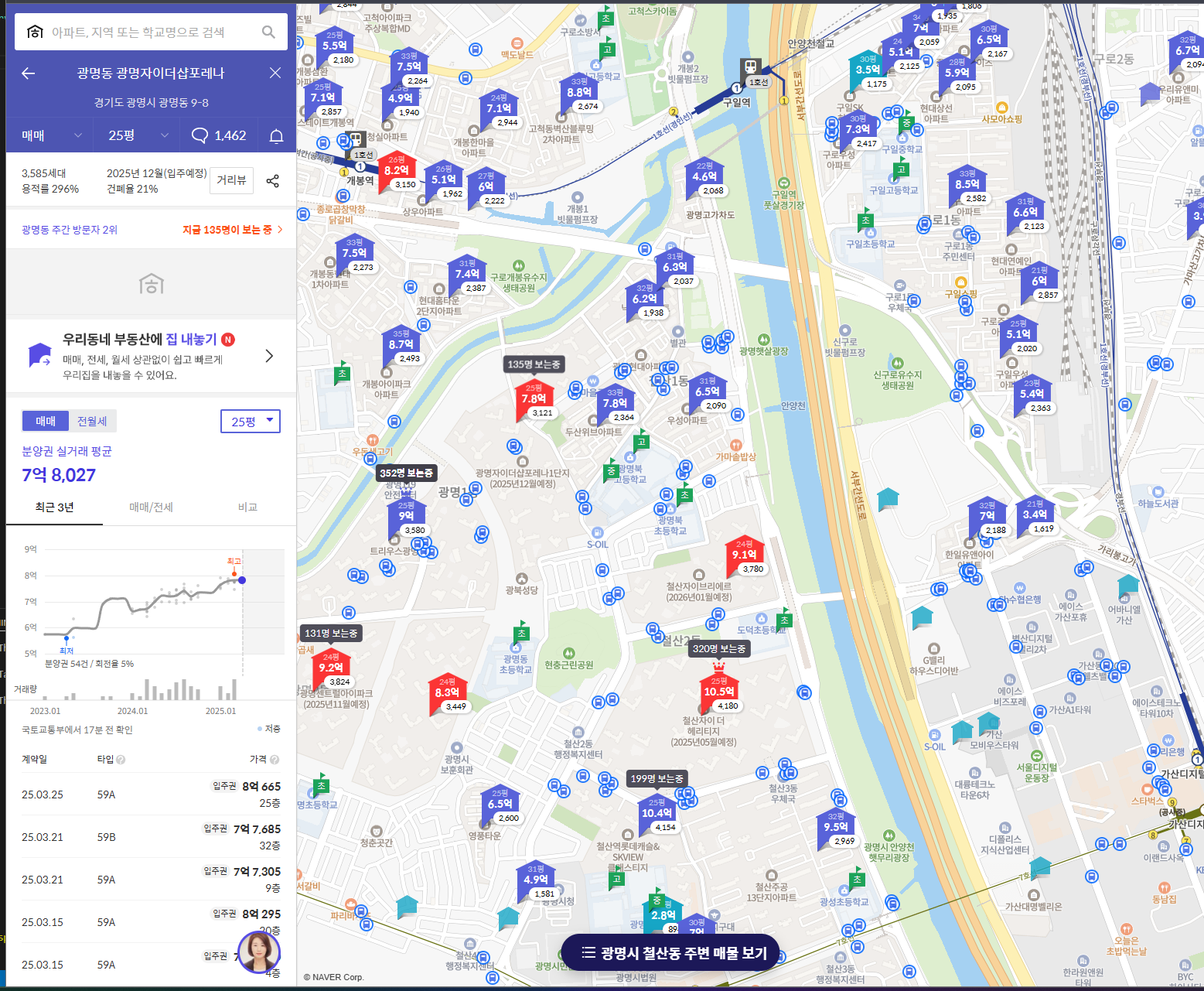This screenshot has width=1204, height=991.
Task: Switch to the 비교 tab
Action: click(247, 507)
